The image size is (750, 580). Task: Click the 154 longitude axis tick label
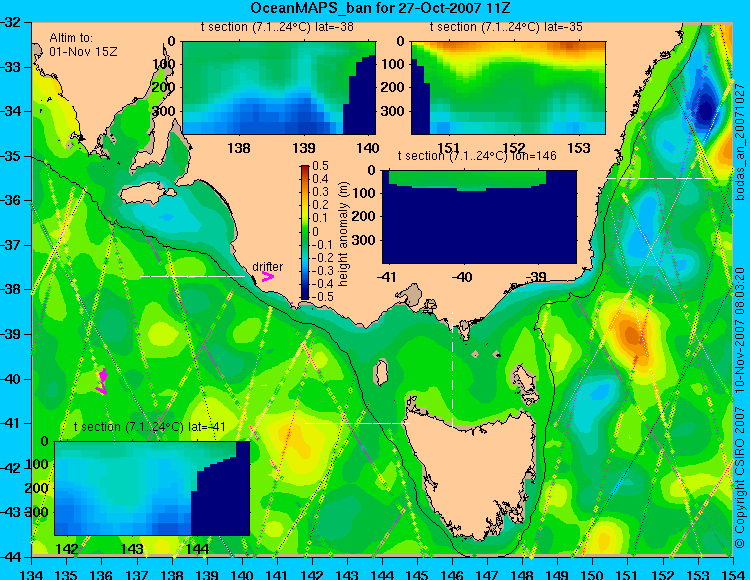pyautogui.click(x=733, y=574)
